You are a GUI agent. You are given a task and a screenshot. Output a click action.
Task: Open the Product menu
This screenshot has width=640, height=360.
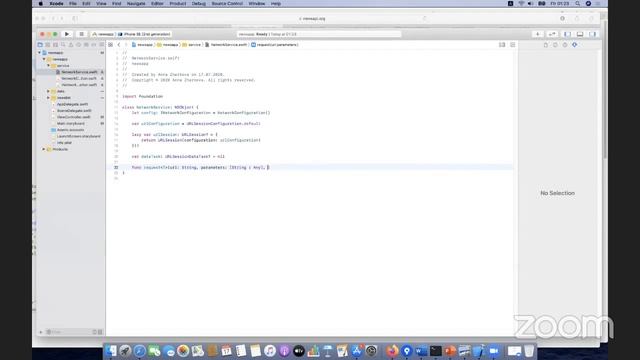click(x=178, y=4)
